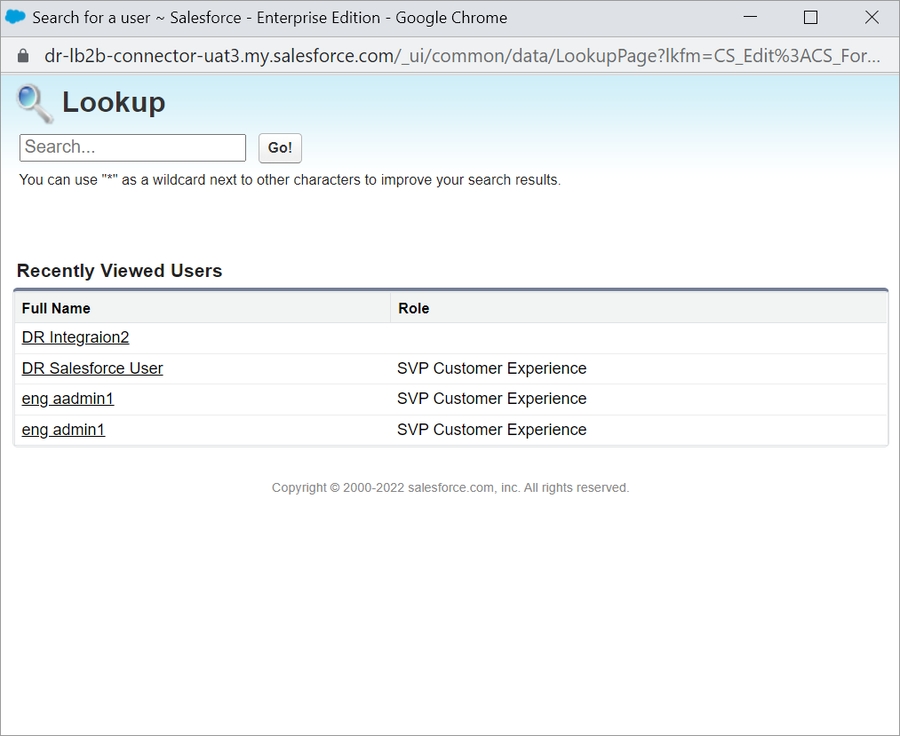Click the role cell in eng admin1 row
This screenshot has height=736, width=900.
491,430
